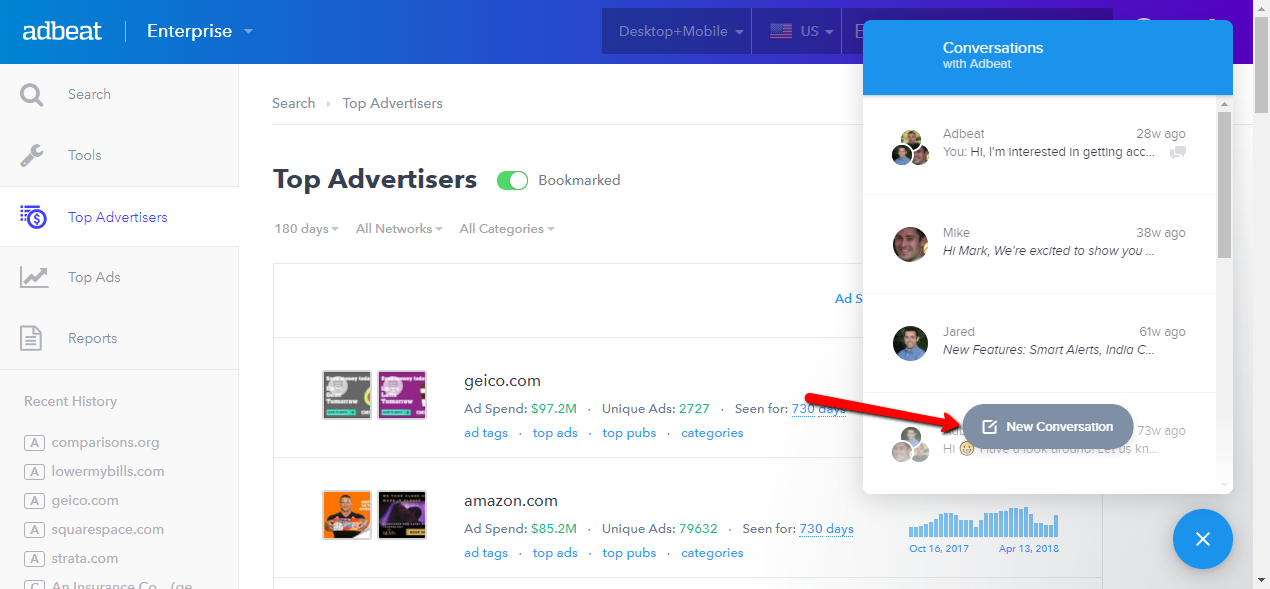Screen dimensions: 1270x589
Task: Open Mike's conversation from 38w ago
Action: point(1039,244)
